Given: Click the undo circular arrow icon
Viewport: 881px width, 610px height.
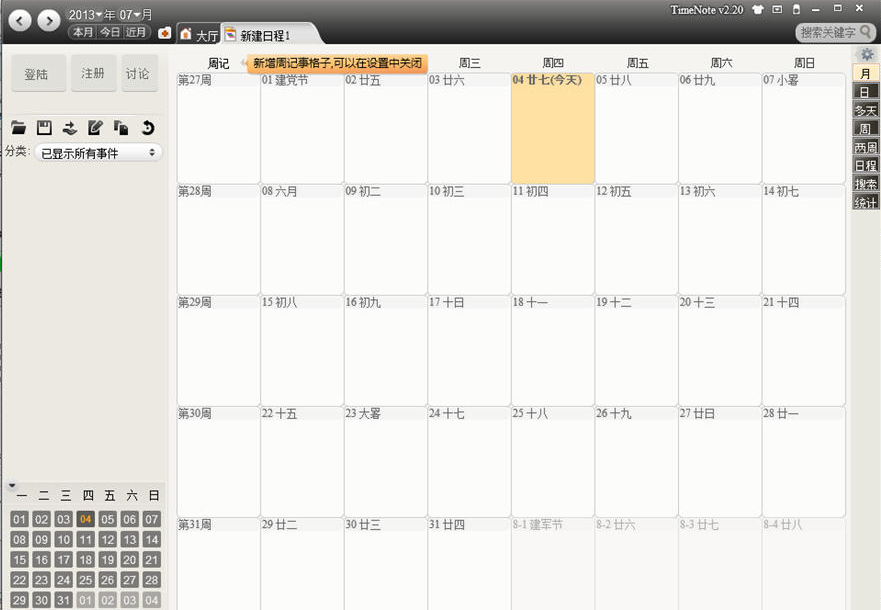Looking at the screenshot, I should tap(147, 127).
